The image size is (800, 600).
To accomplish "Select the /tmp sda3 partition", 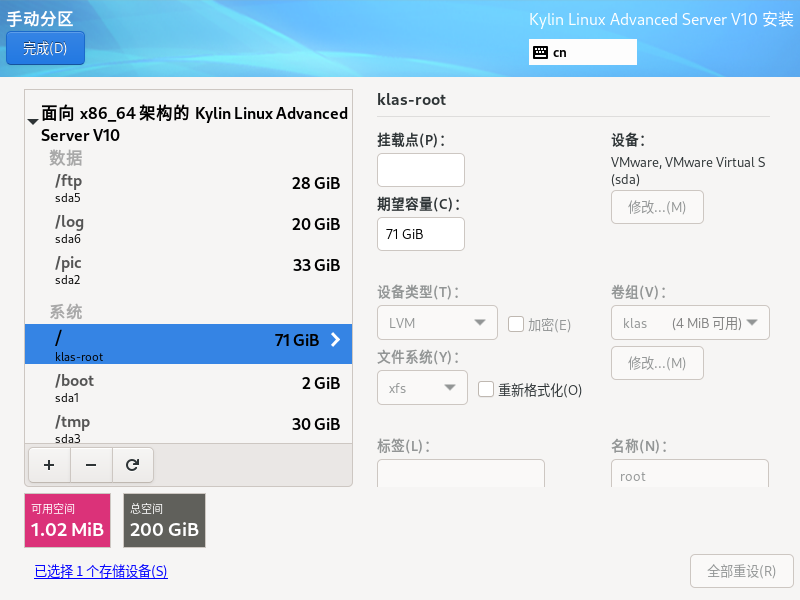I will point(188,428).
